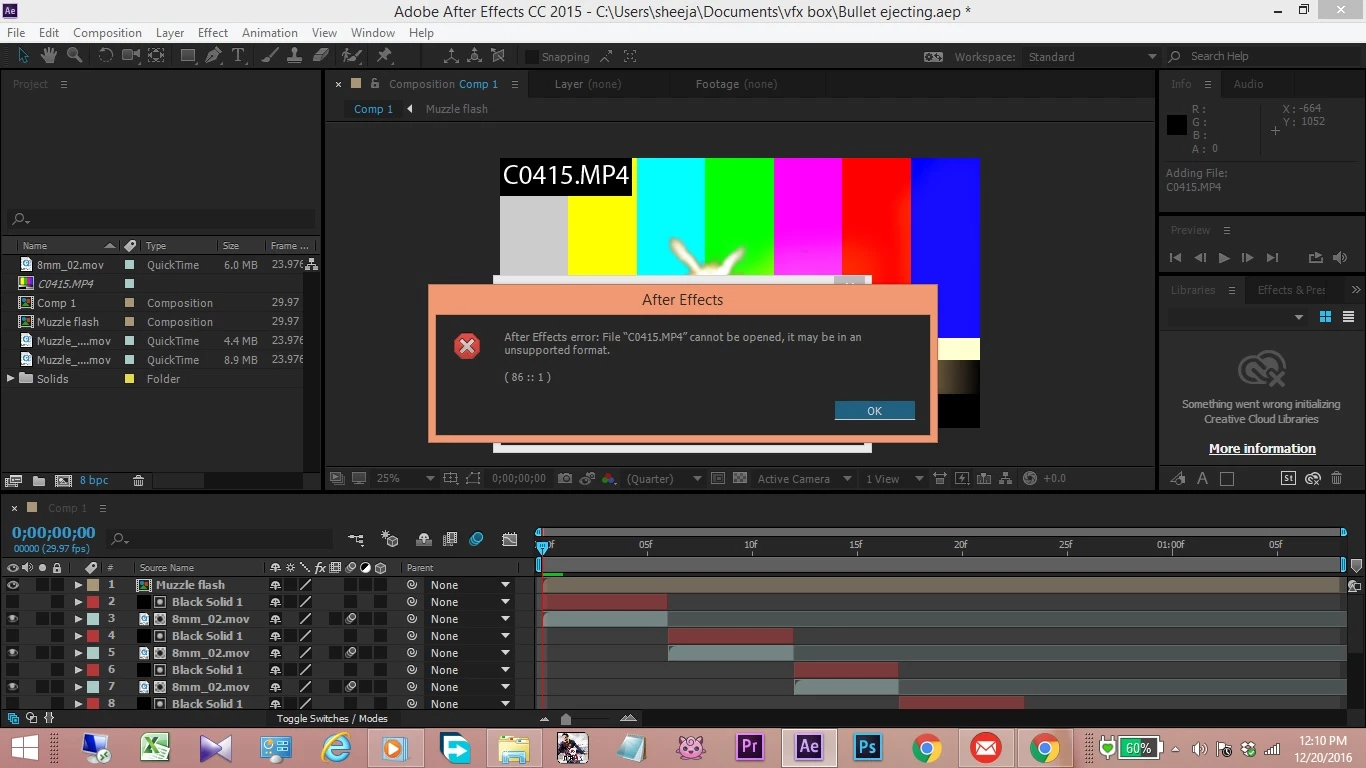The height and width of the screenshot is (768, 1366).
Task: Toggle visibility of layer 7 8mm_02.mov
Action: [x=13, y=687]
